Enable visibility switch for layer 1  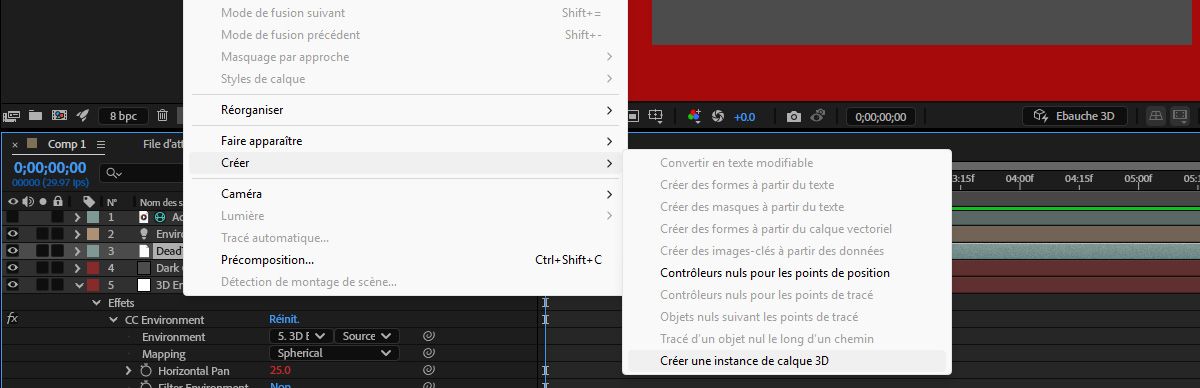(13, 216)
